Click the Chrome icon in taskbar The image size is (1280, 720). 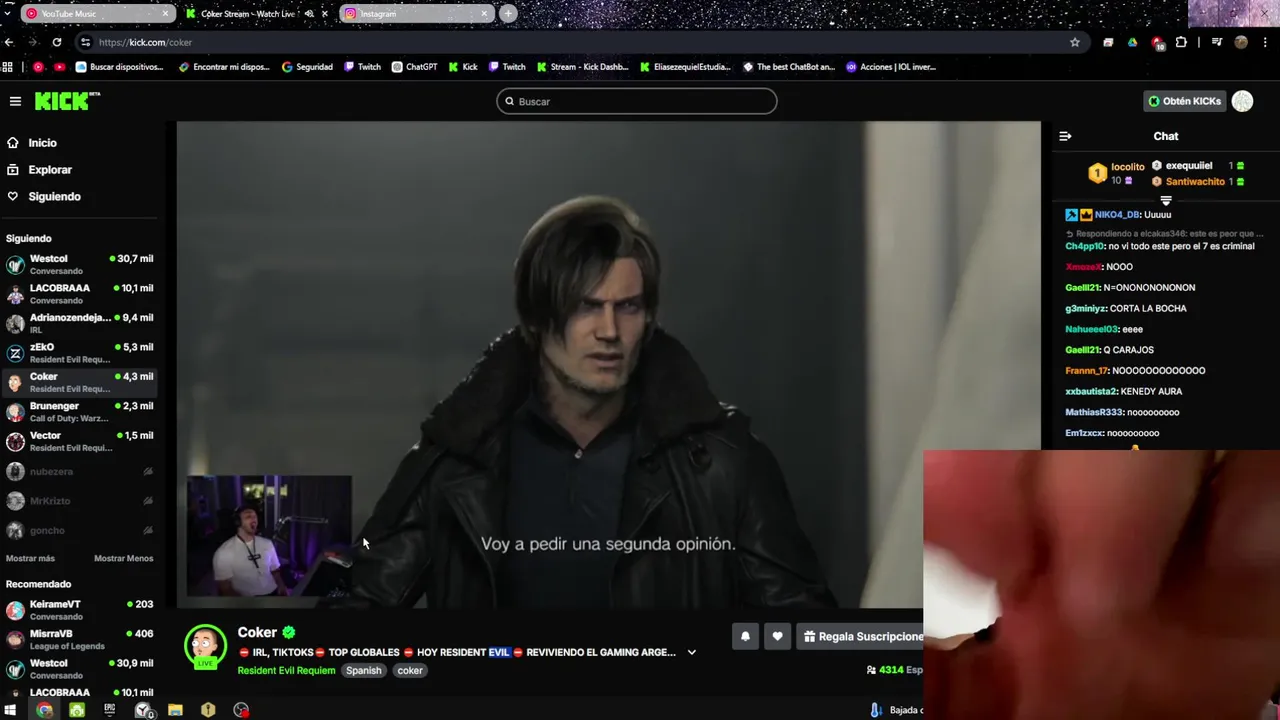[x=44, y=710]
